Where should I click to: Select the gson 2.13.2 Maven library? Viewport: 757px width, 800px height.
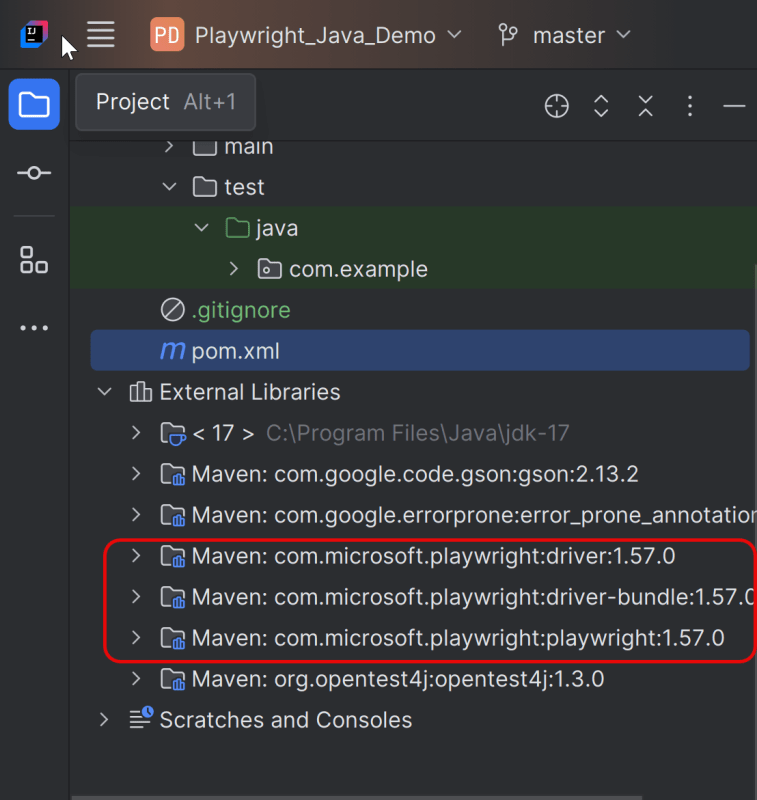point(415,473)
